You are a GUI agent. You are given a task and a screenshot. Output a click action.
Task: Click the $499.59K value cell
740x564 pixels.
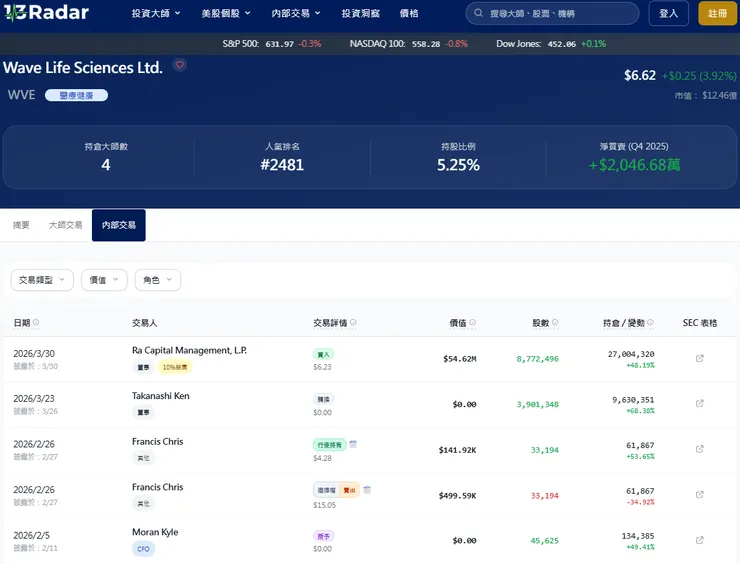tap(457, 496)
